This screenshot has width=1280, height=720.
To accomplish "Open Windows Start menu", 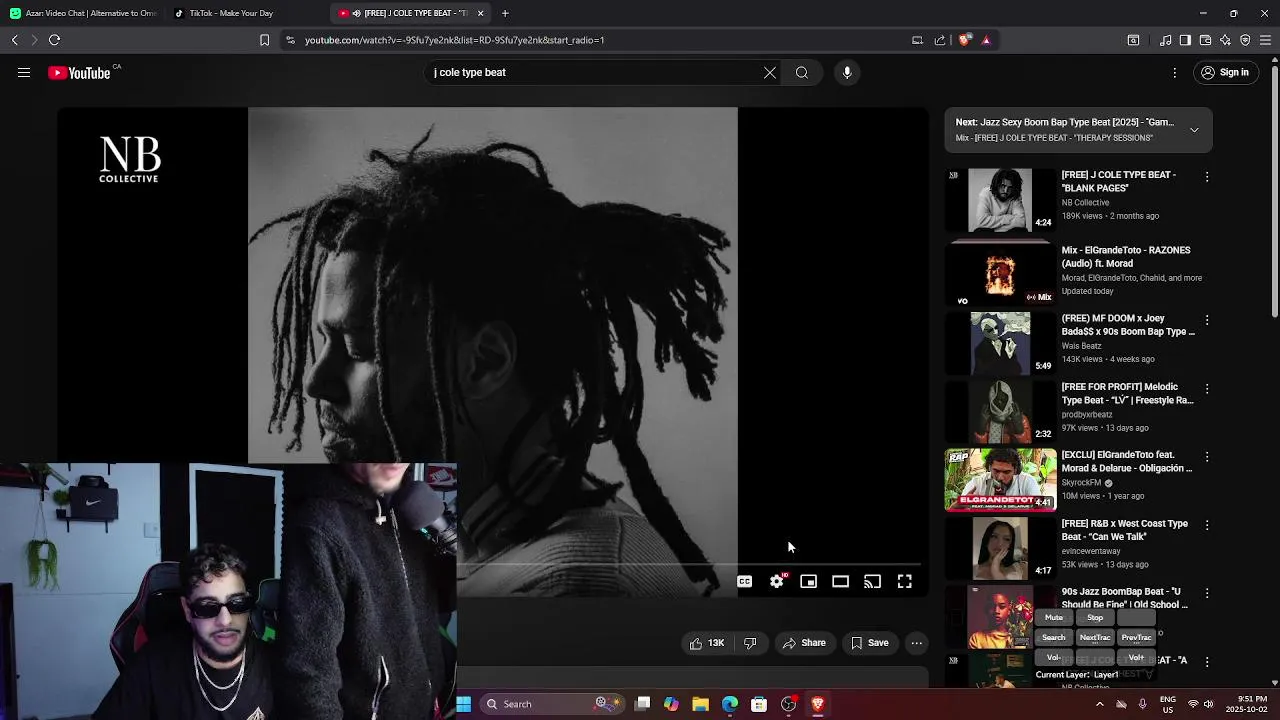I will [x=464, y=704].
